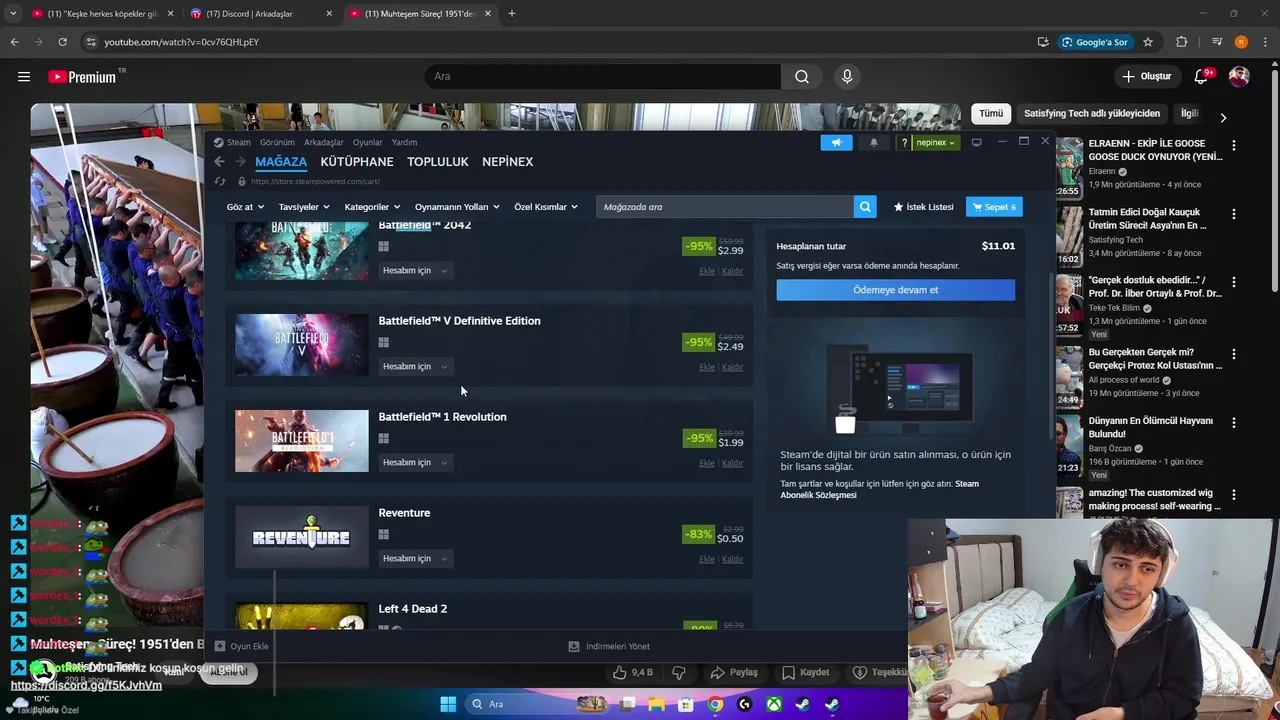The height and width of the screenshot is (720, 1280).
Task: Expand Özel Kısımlar dropdown
Action: pyautogui.click(x=546, y=207)
